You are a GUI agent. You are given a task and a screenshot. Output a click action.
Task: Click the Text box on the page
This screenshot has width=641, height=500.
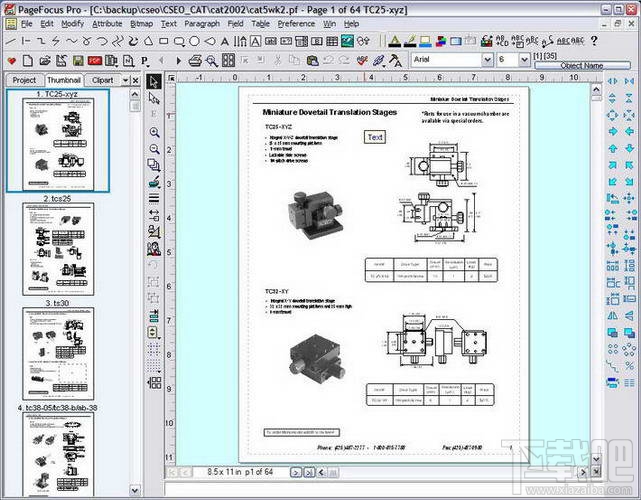[375, 137]
